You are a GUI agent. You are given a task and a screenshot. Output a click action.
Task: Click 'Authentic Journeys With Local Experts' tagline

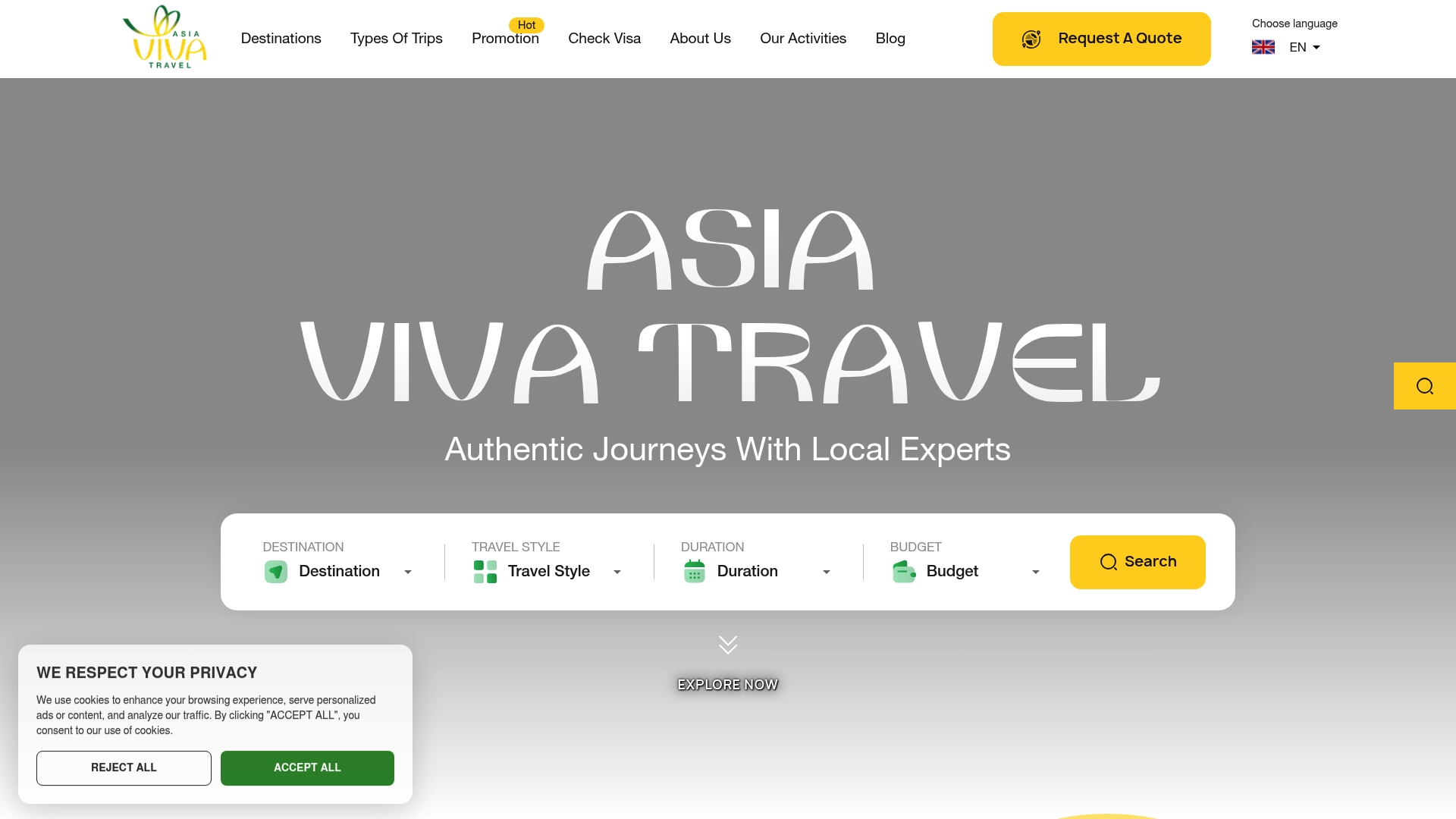728,449
